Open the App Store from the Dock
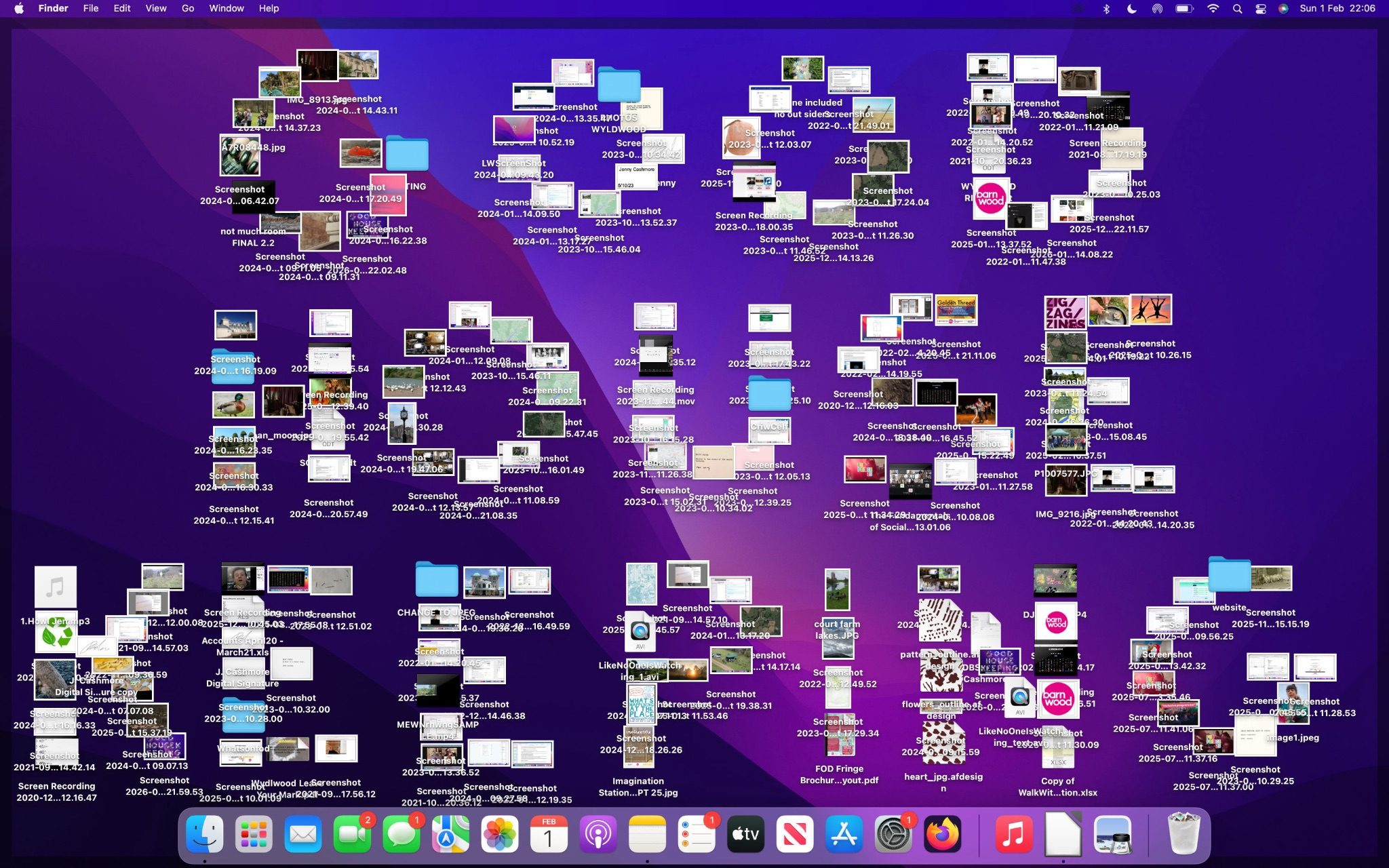The image size is (1389, 868). (x=843, y=834)
